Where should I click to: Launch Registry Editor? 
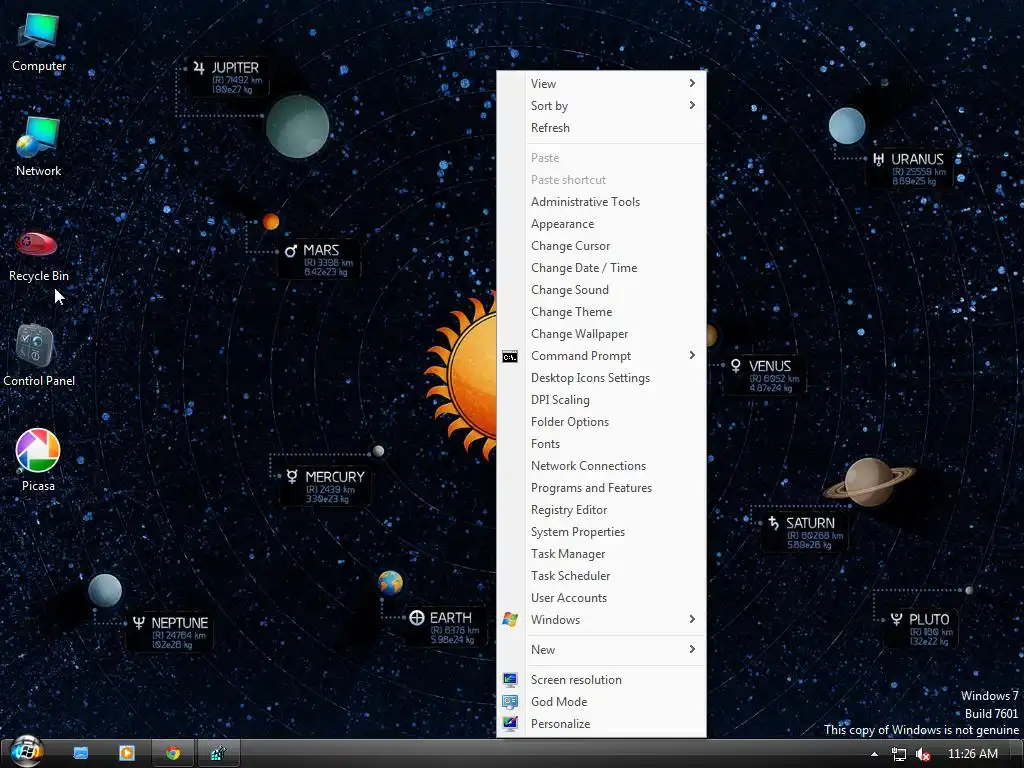[601, 510]
